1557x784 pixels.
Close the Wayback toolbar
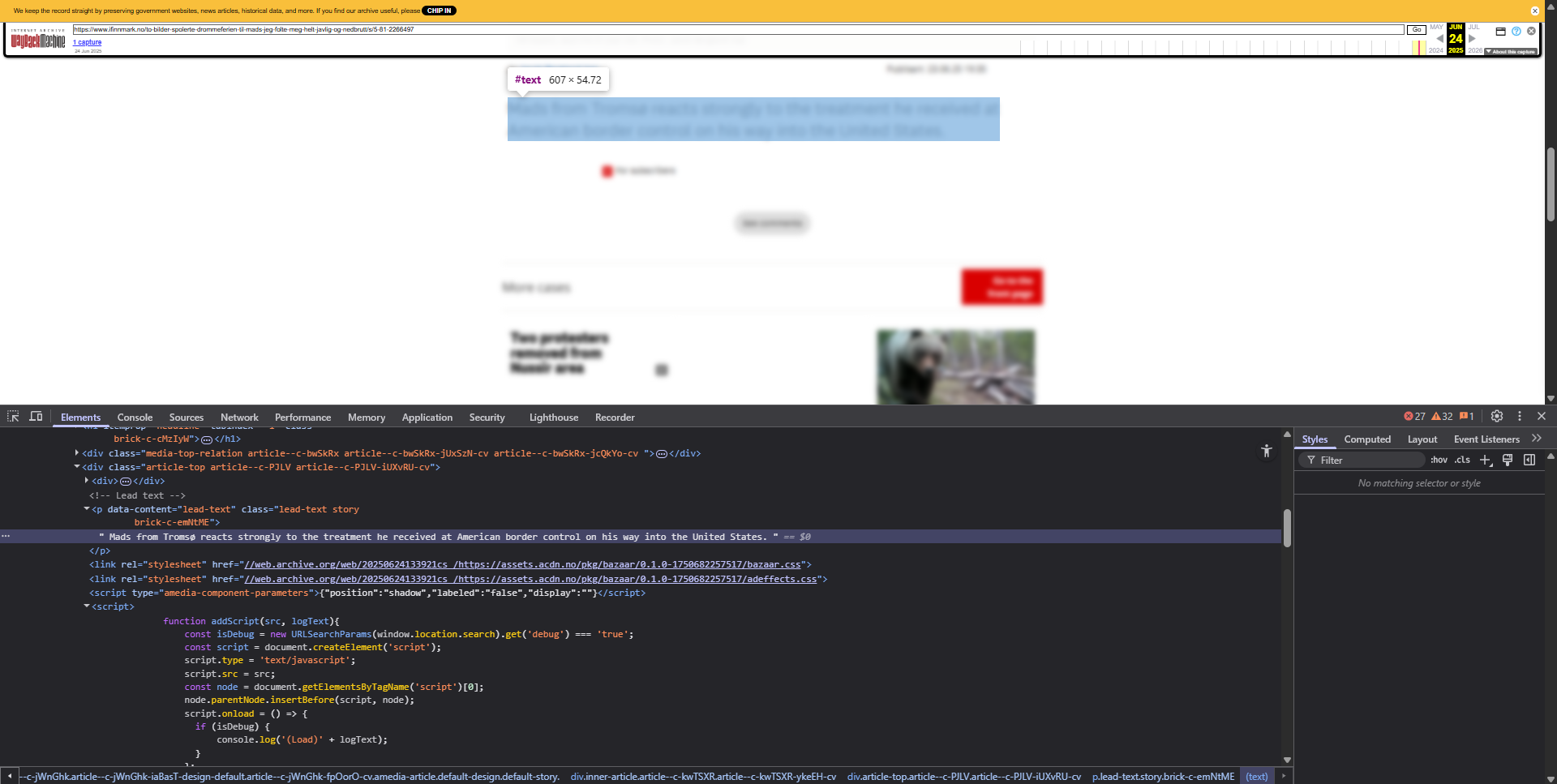(x=1531, y=31)
